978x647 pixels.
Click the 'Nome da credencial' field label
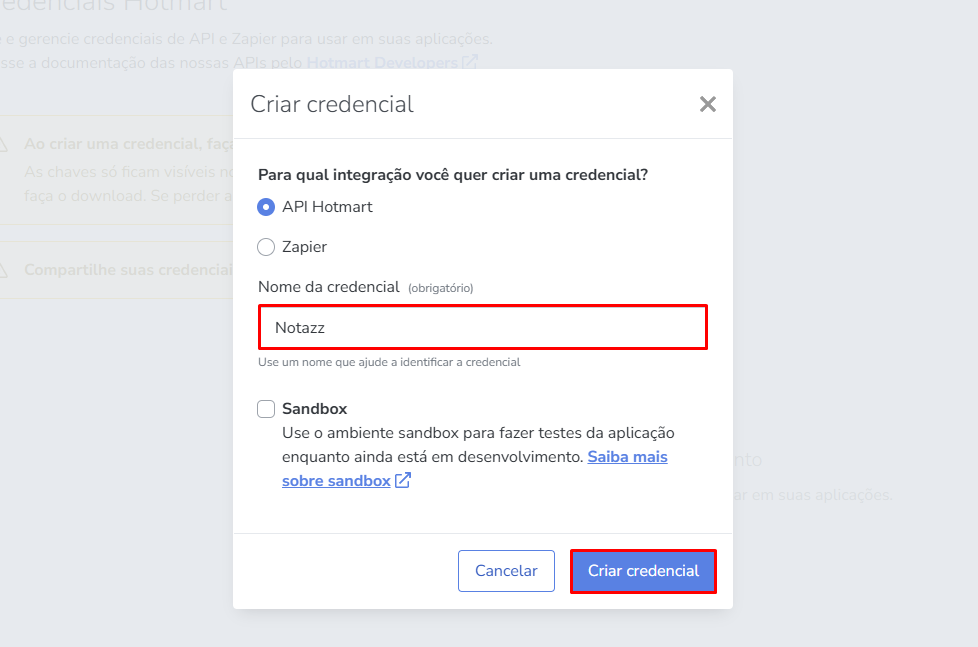tap(329, 287)
